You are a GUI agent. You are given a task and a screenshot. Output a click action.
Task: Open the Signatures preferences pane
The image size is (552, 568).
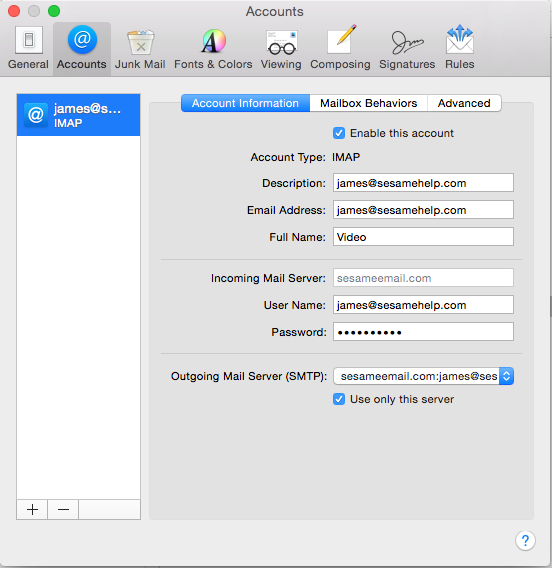coord(407,48)
